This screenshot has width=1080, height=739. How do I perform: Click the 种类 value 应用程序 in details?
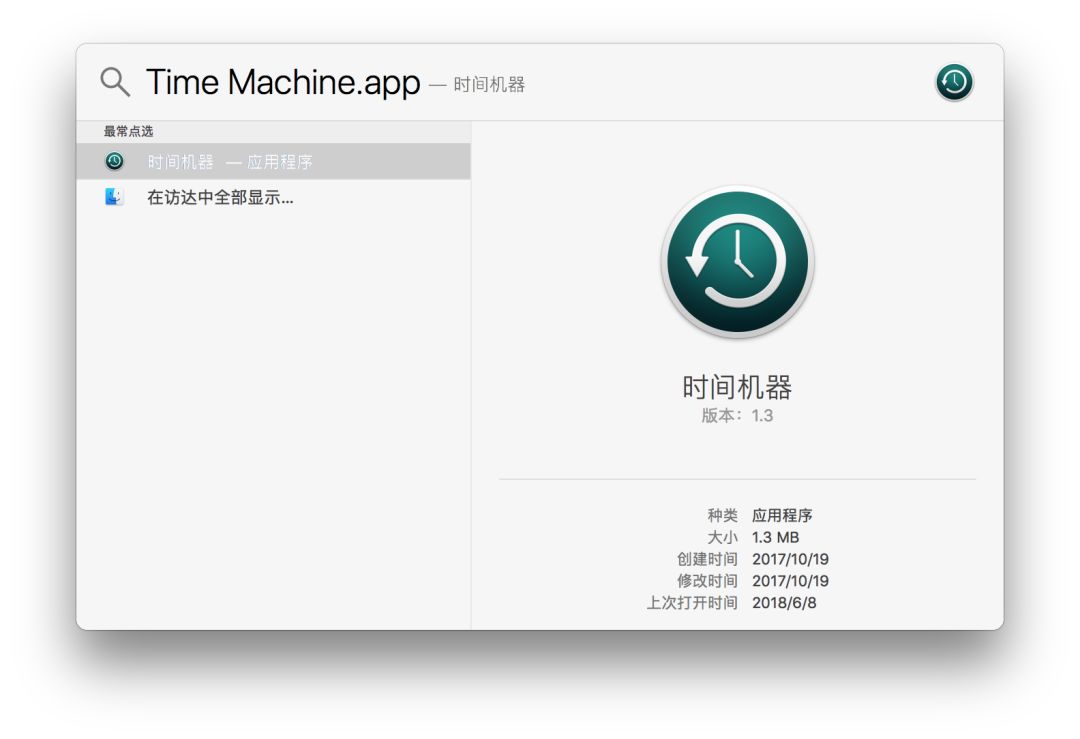pos(782,516)
